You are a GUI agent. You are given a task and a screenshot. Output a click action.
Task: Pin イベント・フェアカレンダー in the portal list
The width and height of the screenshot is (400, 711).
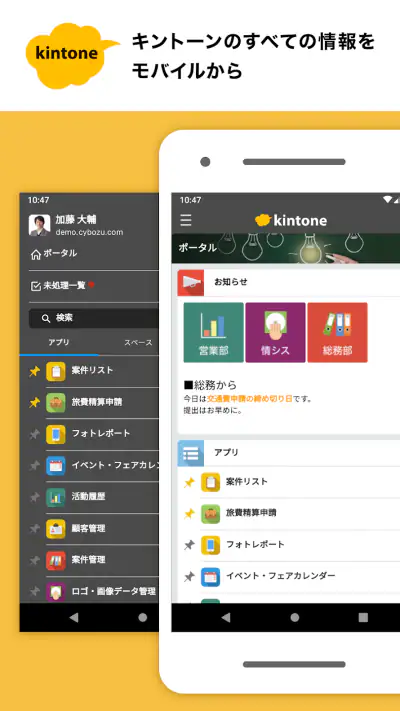189,577
